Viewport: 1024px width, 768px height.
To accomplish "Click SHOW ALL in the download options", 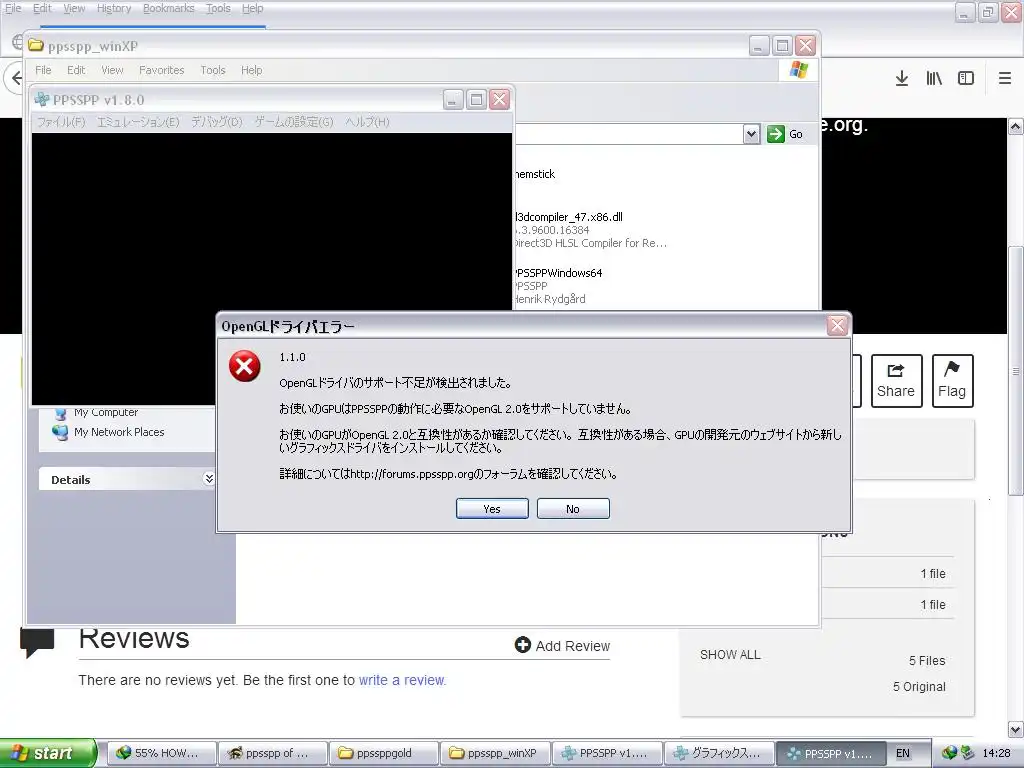I will [x=730, y=654].
